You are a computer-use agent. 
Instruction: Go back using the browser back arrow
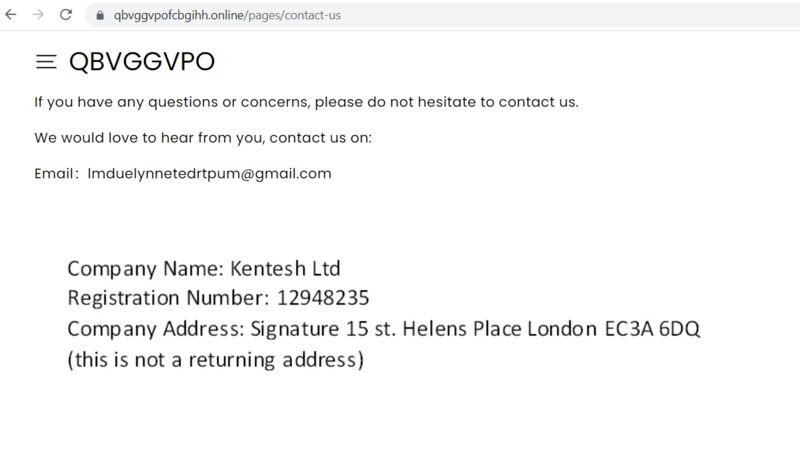11,15
